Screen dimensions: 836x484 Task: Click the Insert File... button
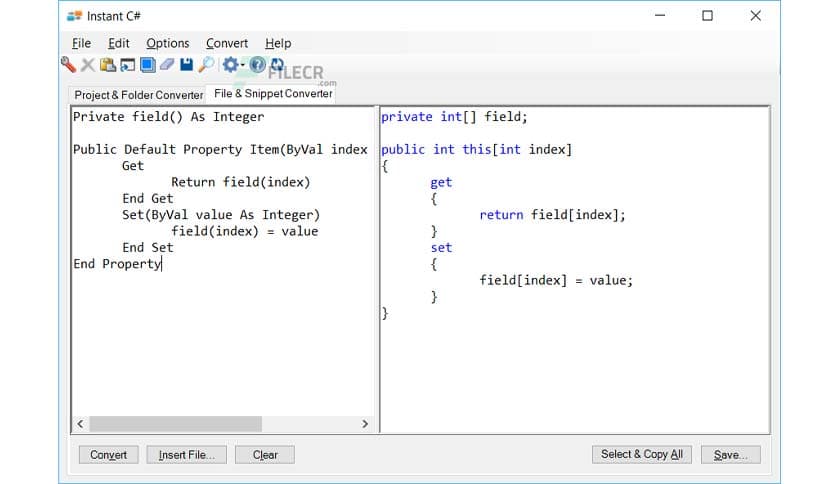(186, 455)
